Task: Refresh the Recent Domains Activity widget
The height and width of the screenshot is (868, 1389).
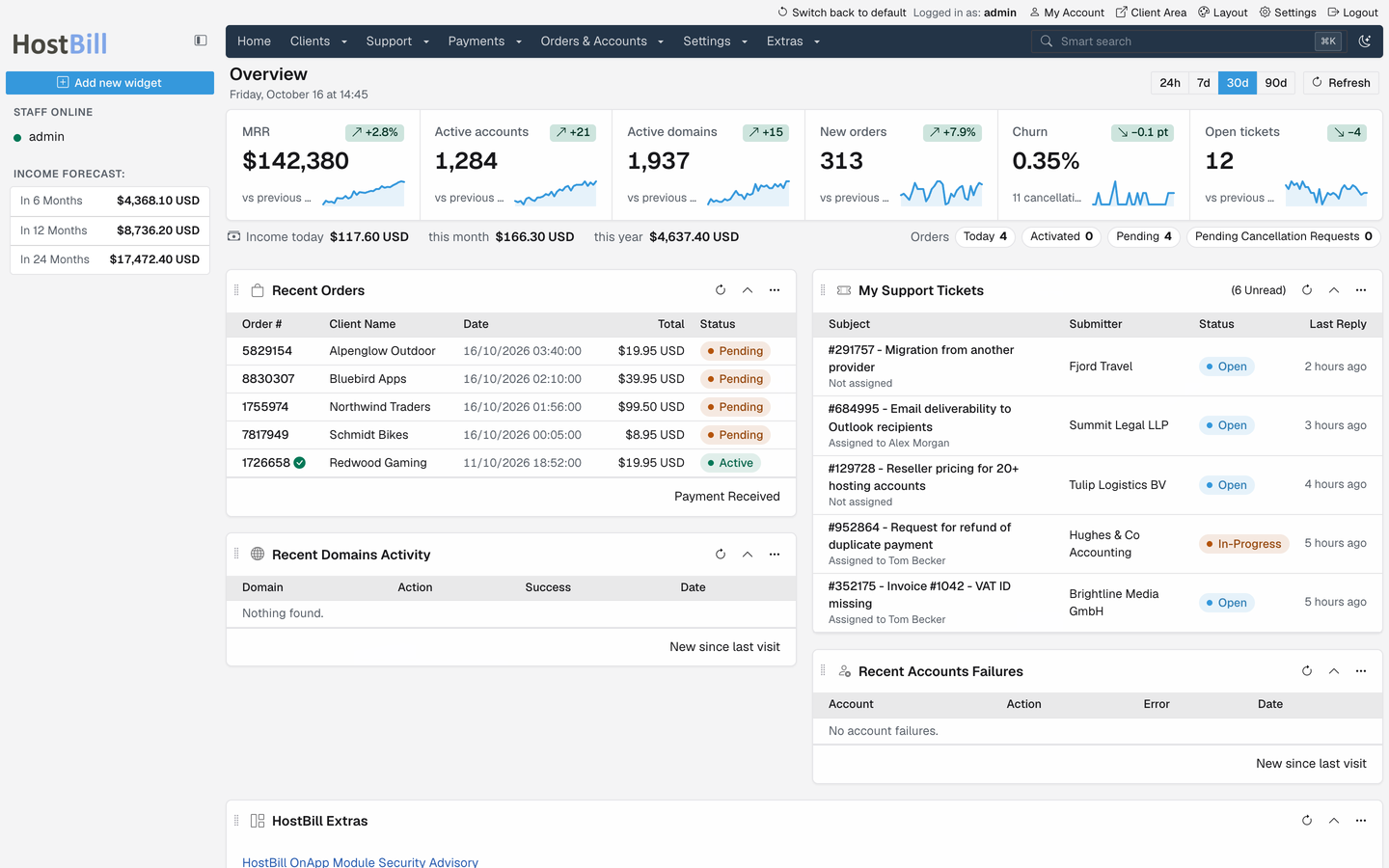Action: tap(721, 555)
